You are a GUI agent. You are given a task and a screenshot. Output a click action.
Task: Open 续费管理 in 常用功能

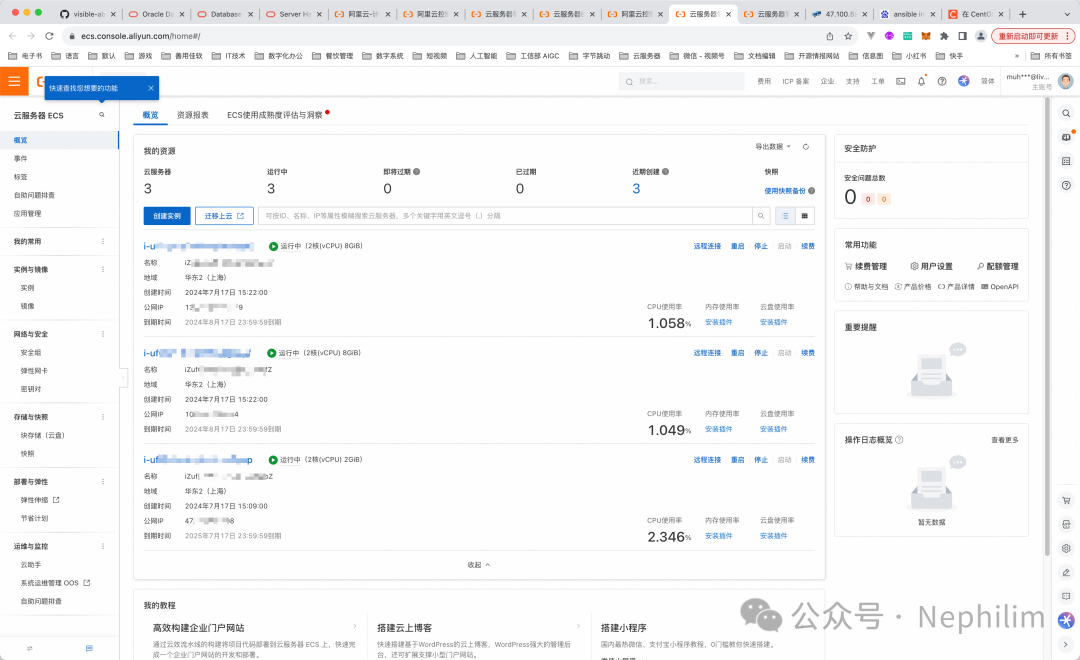pyautogui.click(x=866, y=267)
